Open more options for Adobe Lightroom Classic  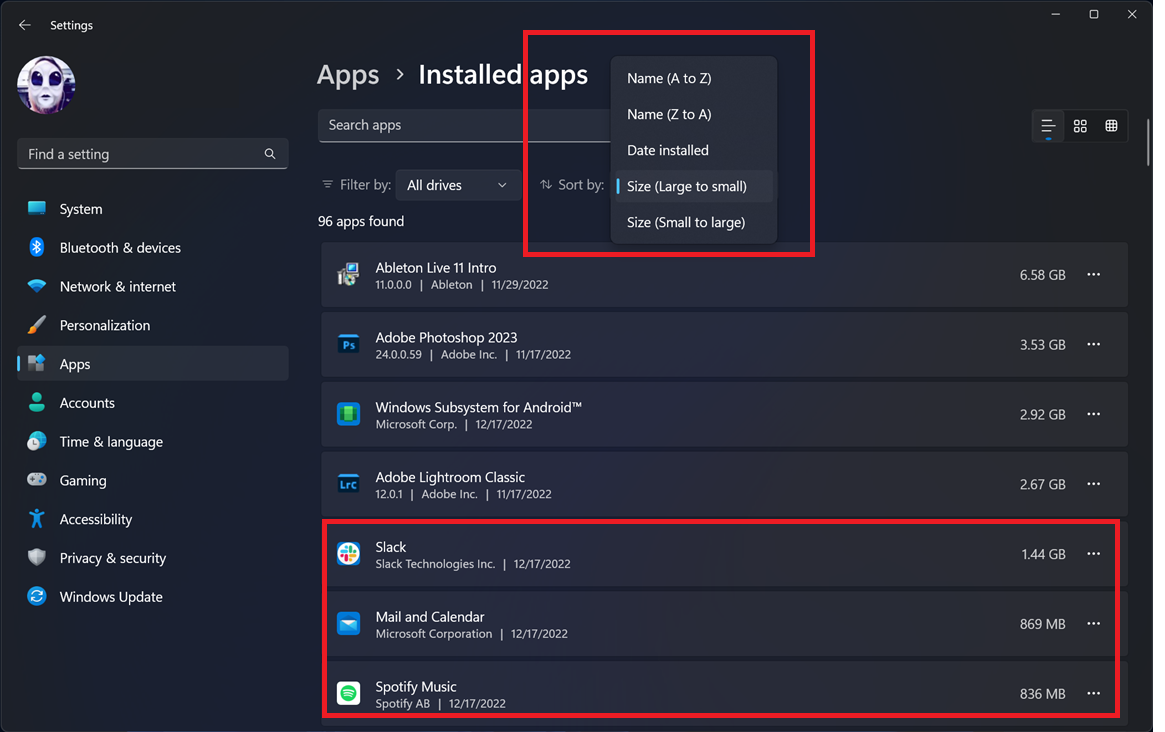[1093, 483]
